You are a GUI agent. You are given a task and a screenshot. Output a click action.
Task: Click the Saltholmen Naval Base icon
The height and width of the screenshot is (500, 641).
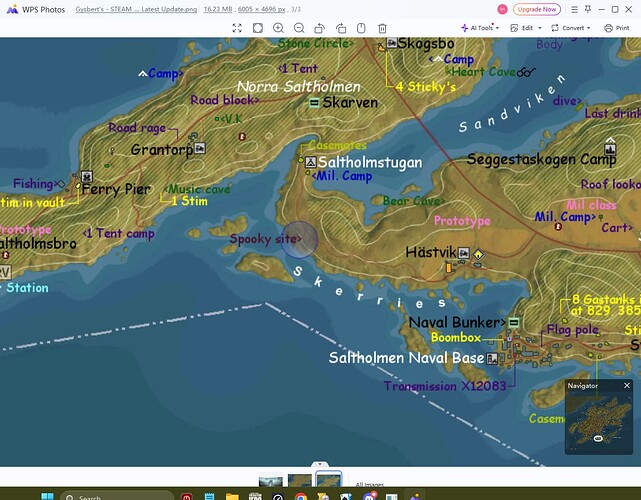[x=492, y=359]
